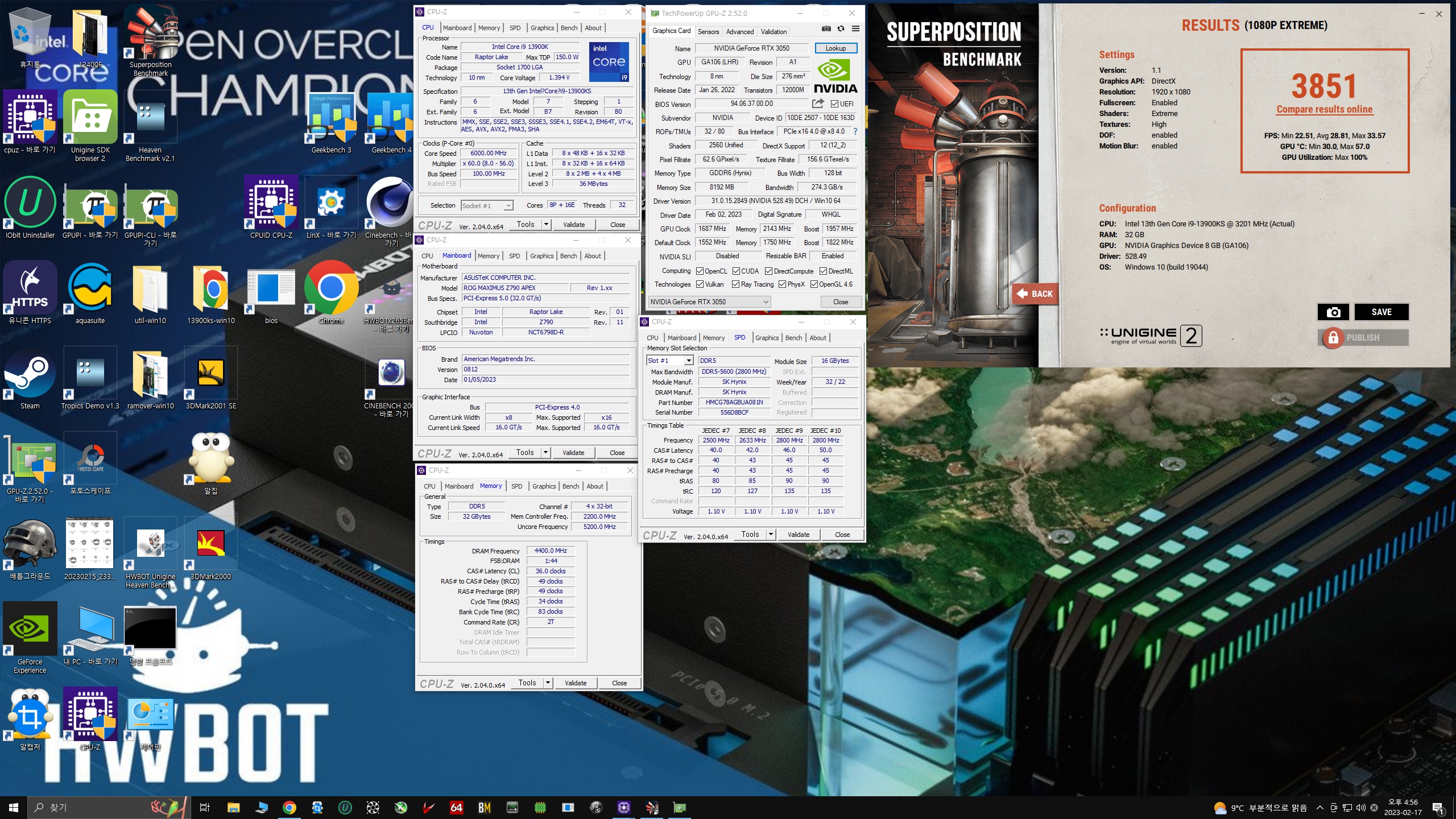Screen dimensions: 1456x819
Task: Click Lookup button in GPU-Z
Action: pyautogui.click(x=835, y=48)
